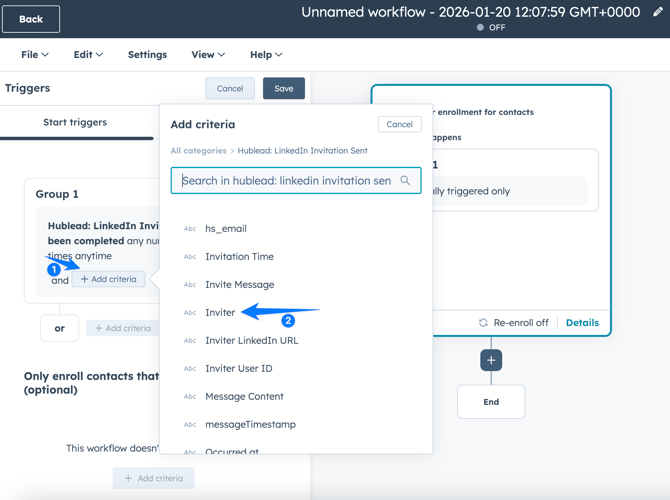Follow the All categories breadcrumb link
This screenshot has width=670, height=500.
(x=198, y=151)
